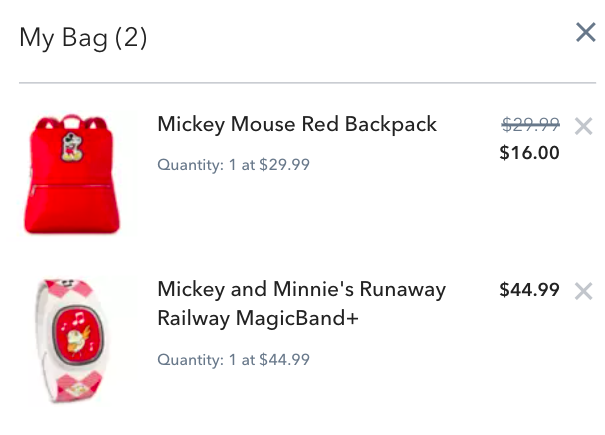Remove Mickey Mouse Red Backpack from bag
605x435 pixels.
(584, 126)
